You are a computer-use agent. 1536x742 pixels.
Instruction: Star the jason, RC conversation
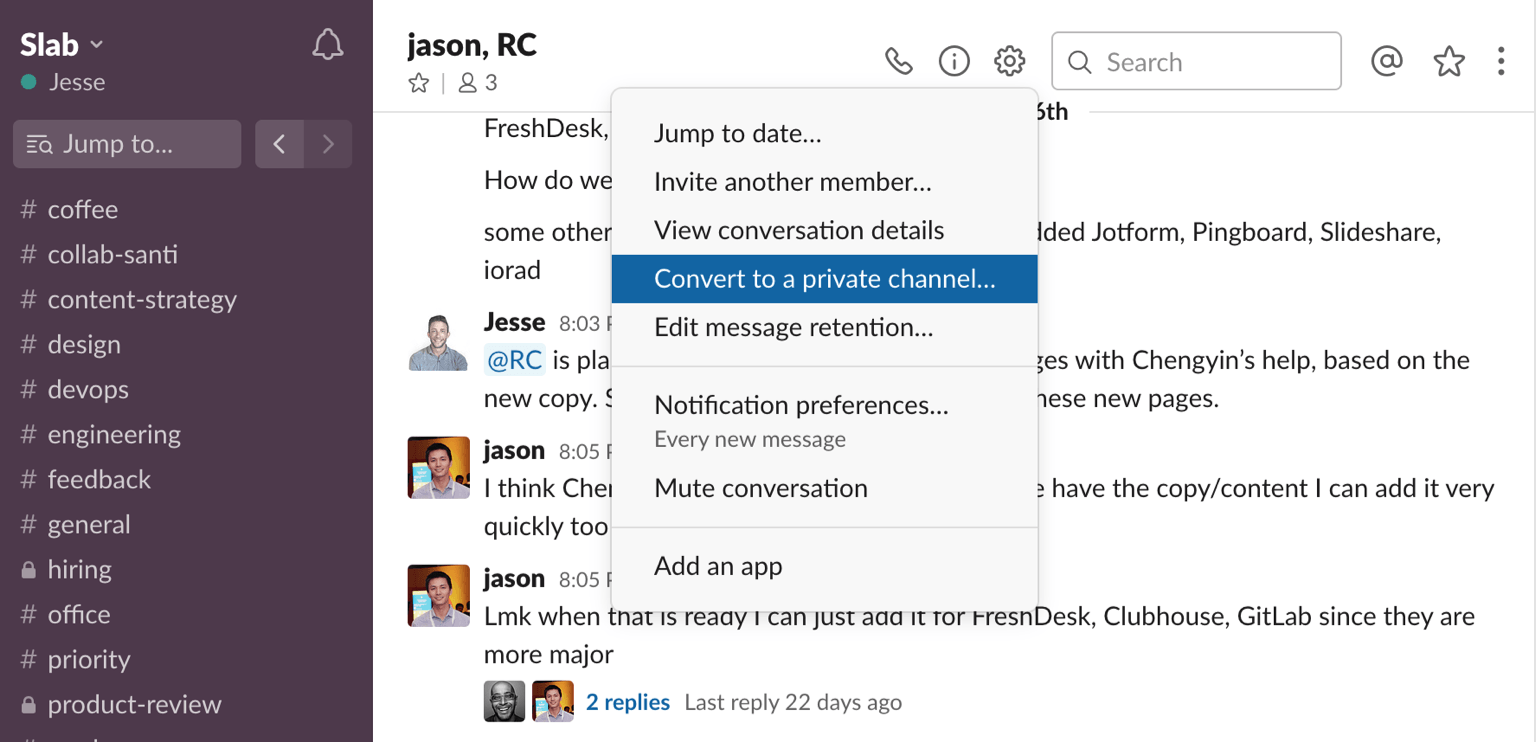tap(418, 83)
